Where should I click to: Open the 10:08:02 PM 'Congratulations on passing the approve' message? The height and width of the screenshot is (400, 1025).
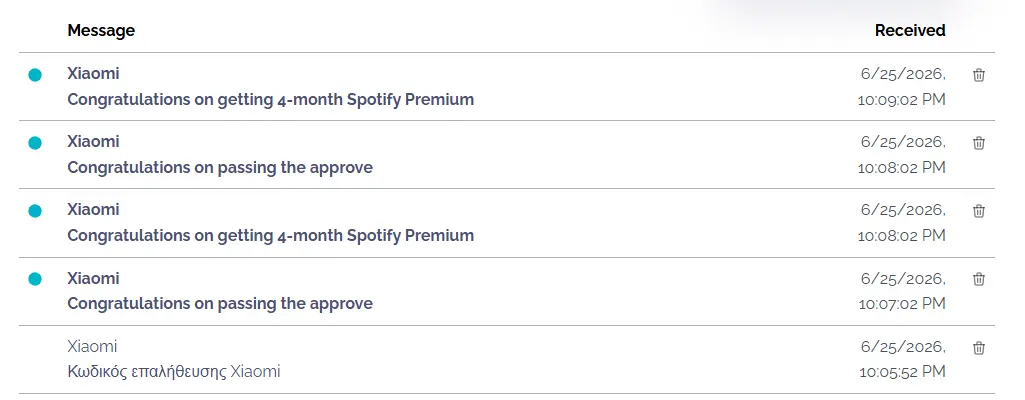click(x=220, y=167)
